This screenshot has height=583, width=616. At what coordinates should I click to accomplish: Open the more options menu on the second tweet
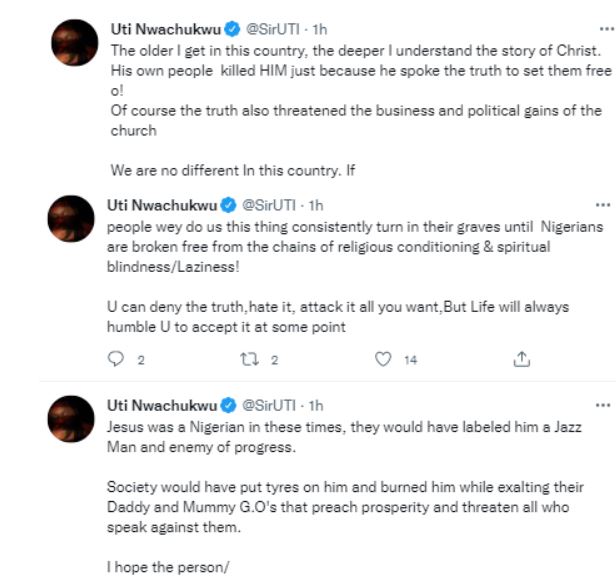point(602,202)
